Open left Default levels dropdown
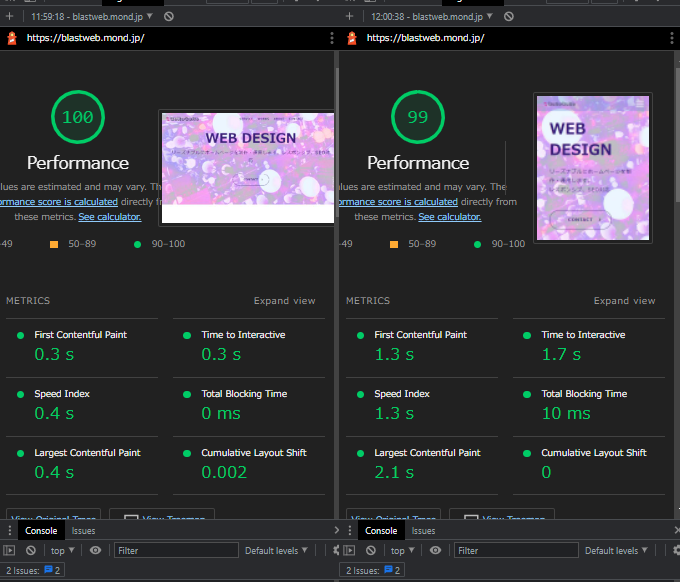 point(276,550)
